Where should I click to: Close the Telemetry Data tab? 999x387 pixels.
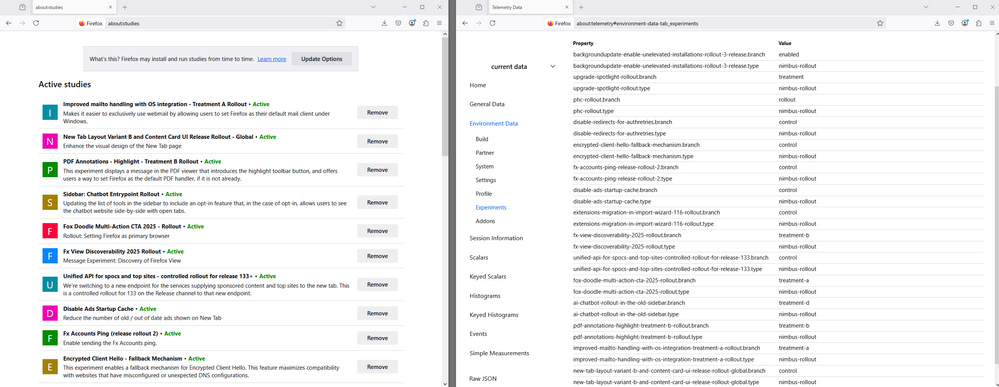(566, 7)
